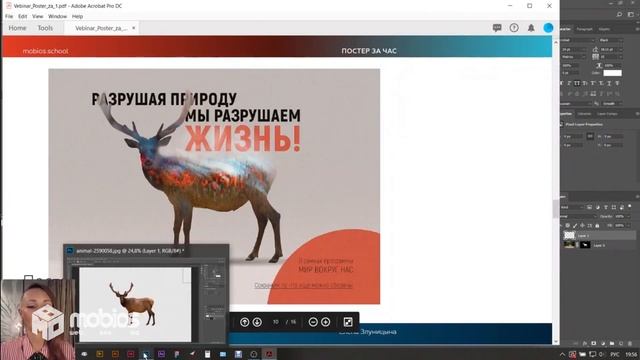
Task: Open the File menu in Acrobat
Action: click(9, 16)
